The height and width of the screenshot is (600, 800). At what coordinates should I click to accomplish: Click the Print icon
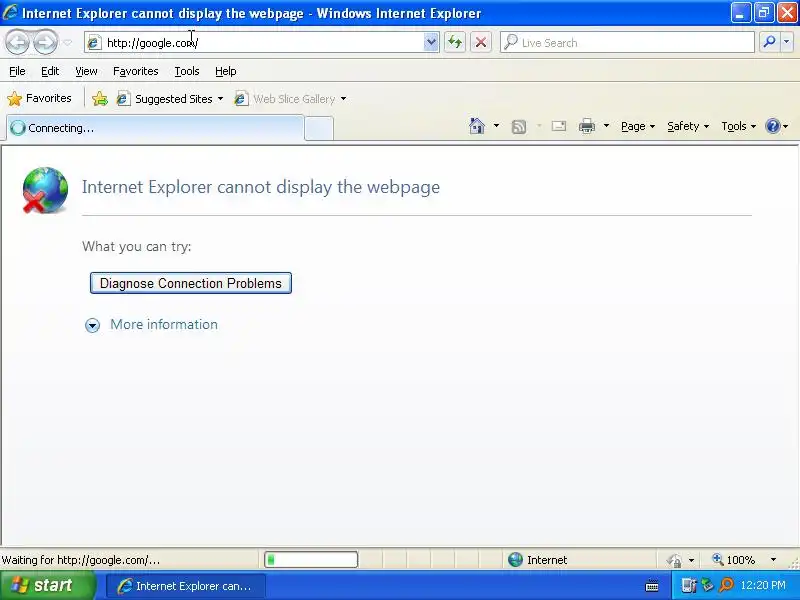click(x=587, y=126)
